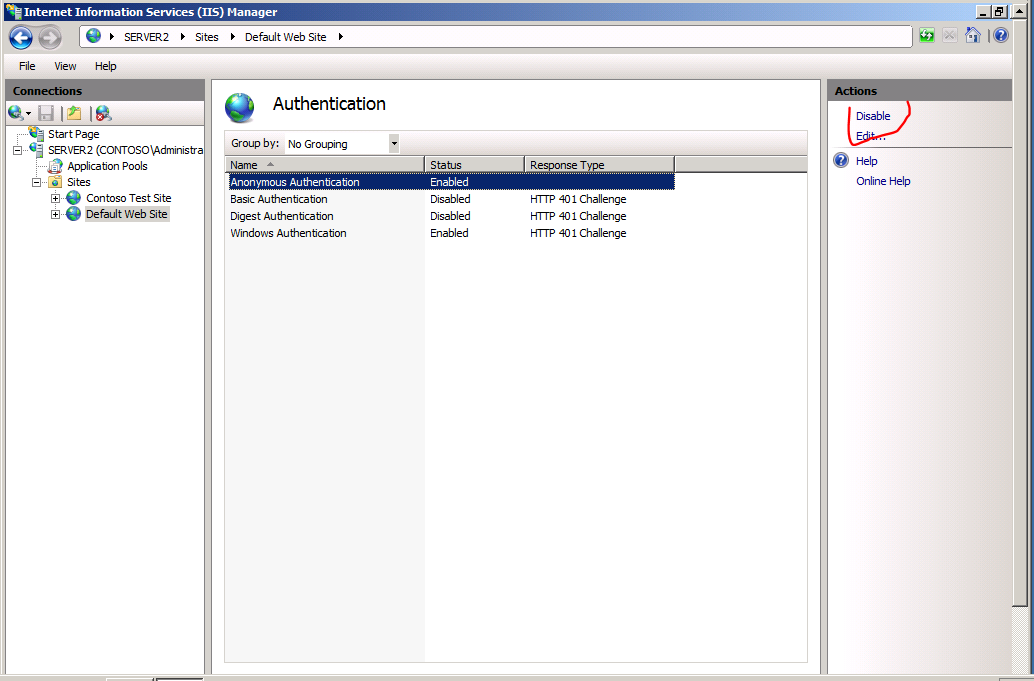Click Default Web Site in breadcrumb
This screenshot has width=1034, height=681.
pyautogui.click(x=286, y=37)
